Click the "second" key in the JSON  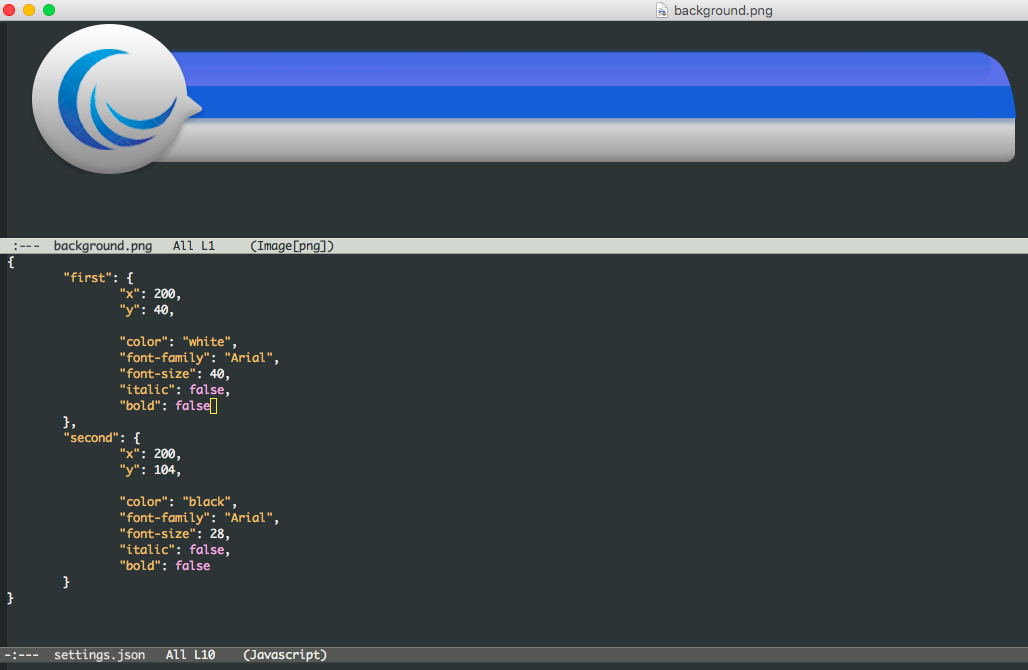click(x=92, y=437)
